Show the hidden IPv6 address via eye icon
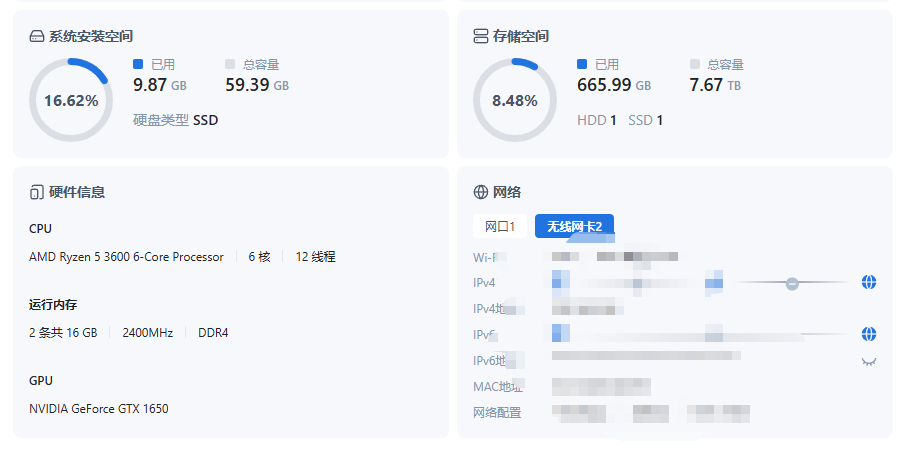The width and height of the screenshot is (907, 475). 868,361
